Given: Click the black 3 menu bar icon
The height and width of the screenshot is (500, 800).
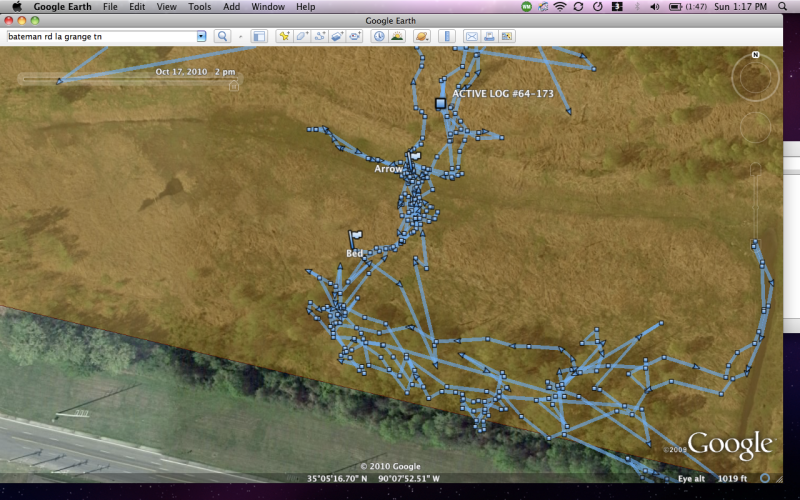Looking at the screenshot, I should pyautogui.click(x=617, y=7).
